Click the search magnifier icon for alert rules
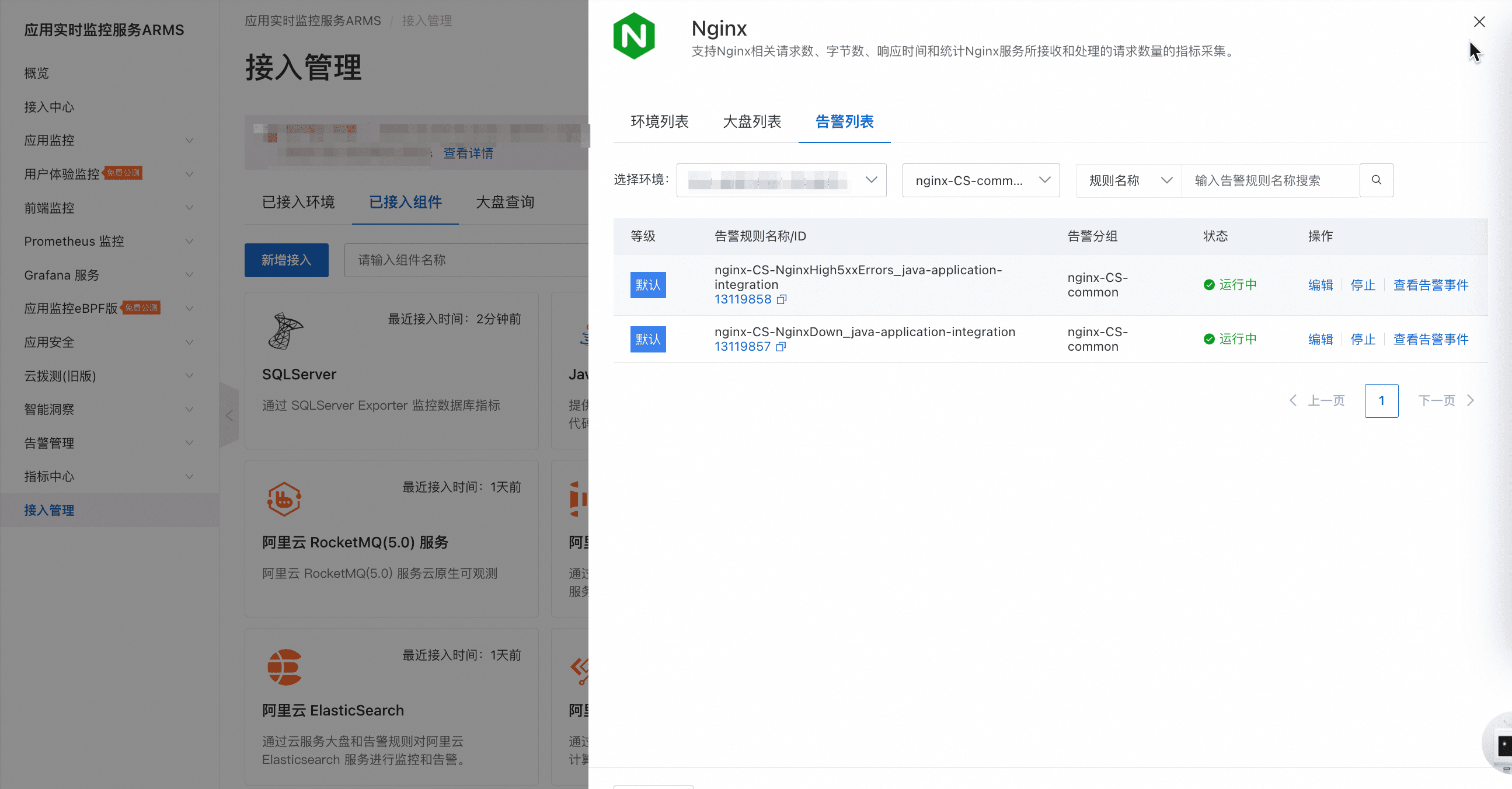 (x=1376, y=180)
